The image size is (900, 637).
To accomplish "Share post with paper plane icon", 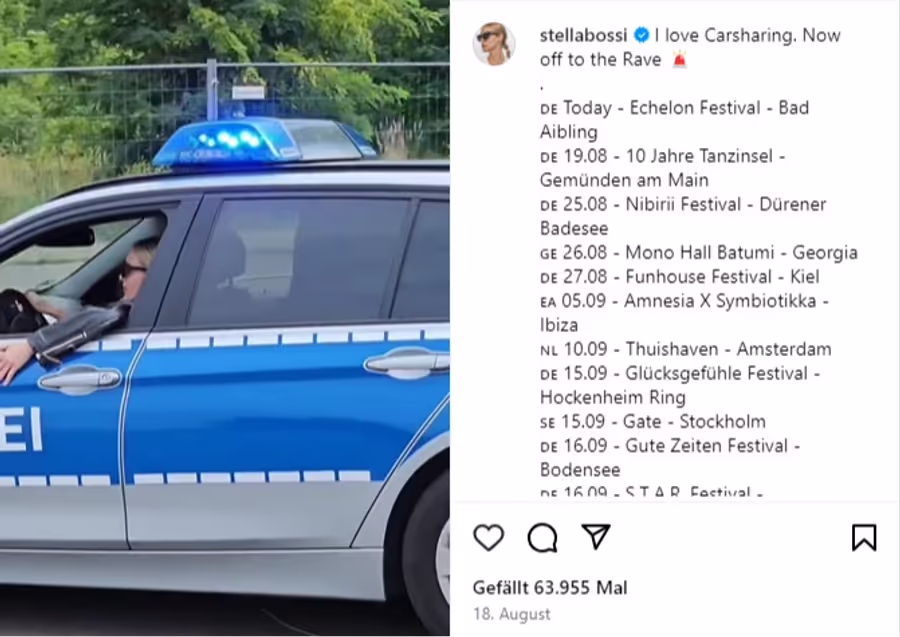I will pos(596,537).
